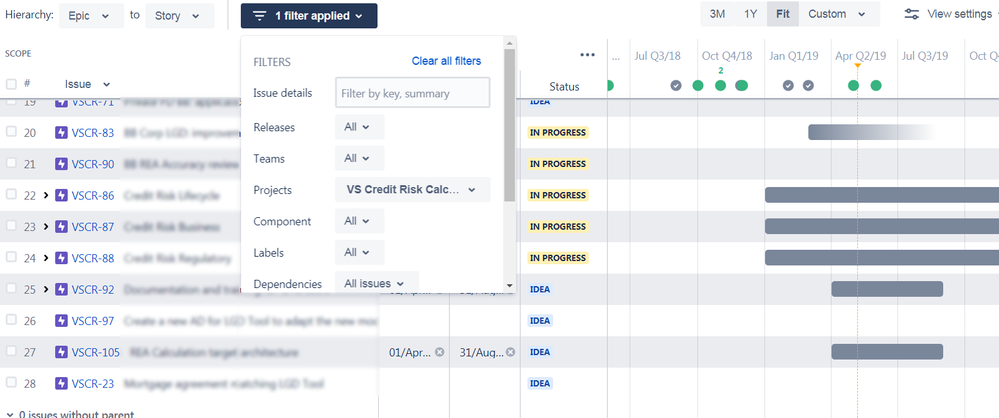Click the epic icon beside VSCR-83
Image resolution: width=999 pixels, height=418 pixels.
click(61, 133)
